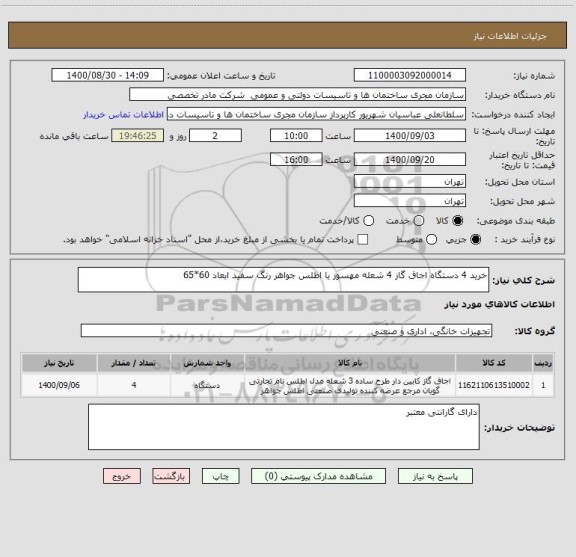This screenshot has height=557, width=576.
Task: Click the price validity time 16:00
Action: tap(296, 159)
